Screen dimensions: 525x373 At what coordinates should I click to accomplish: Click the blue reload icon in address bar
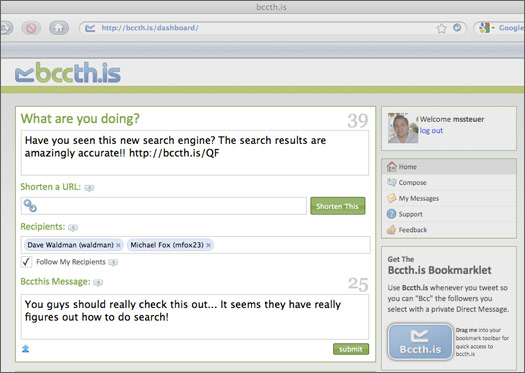click(x=457, y=27)
